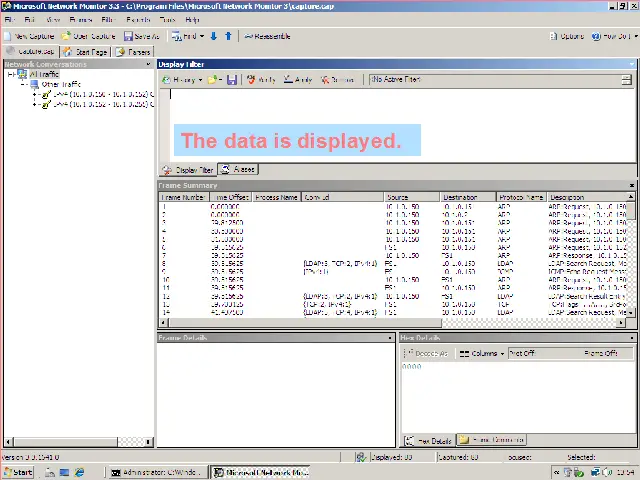
Task: Click the Destination column header
Action: [x=468, y=197]
